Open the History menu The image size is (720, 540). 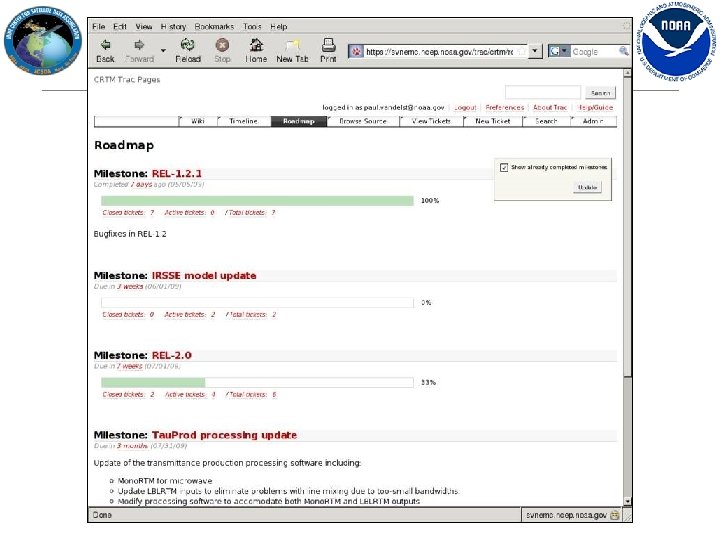174,27
